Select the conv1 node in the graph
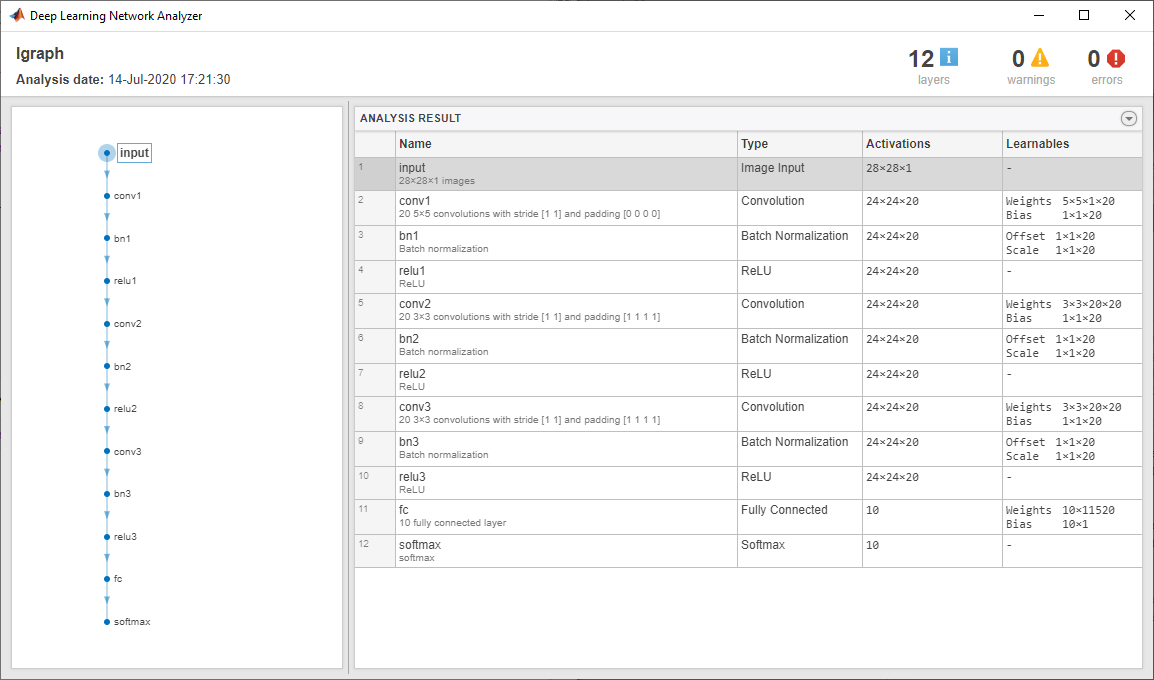The image size is (1154, 680). (123, 196)
